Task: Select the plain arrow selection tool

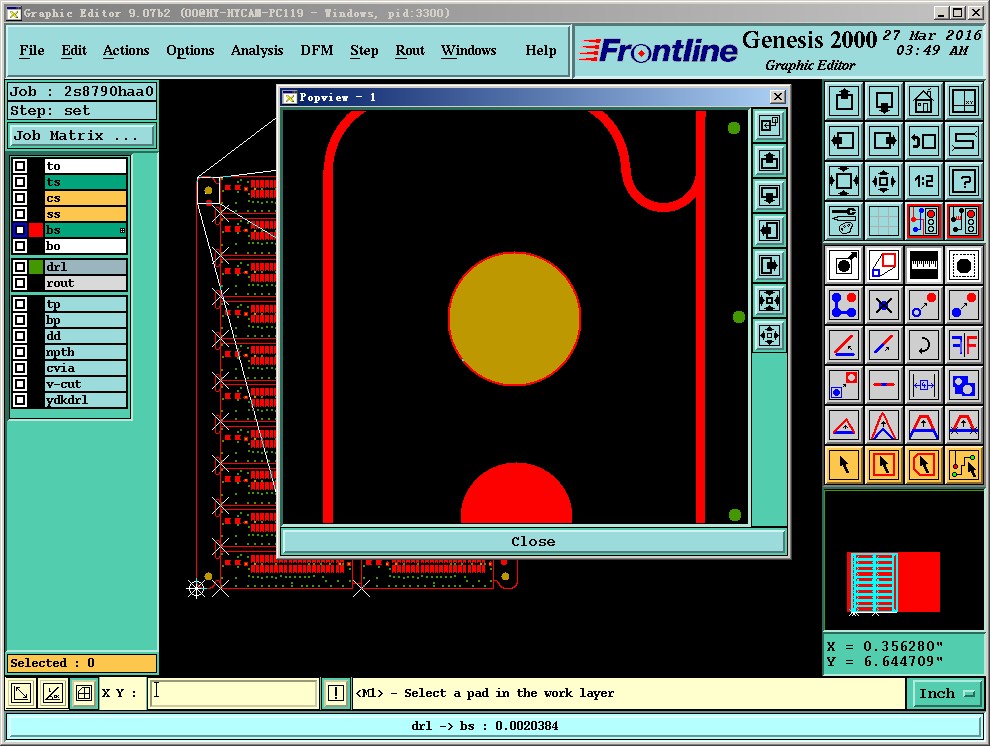Action: point(844,465)
